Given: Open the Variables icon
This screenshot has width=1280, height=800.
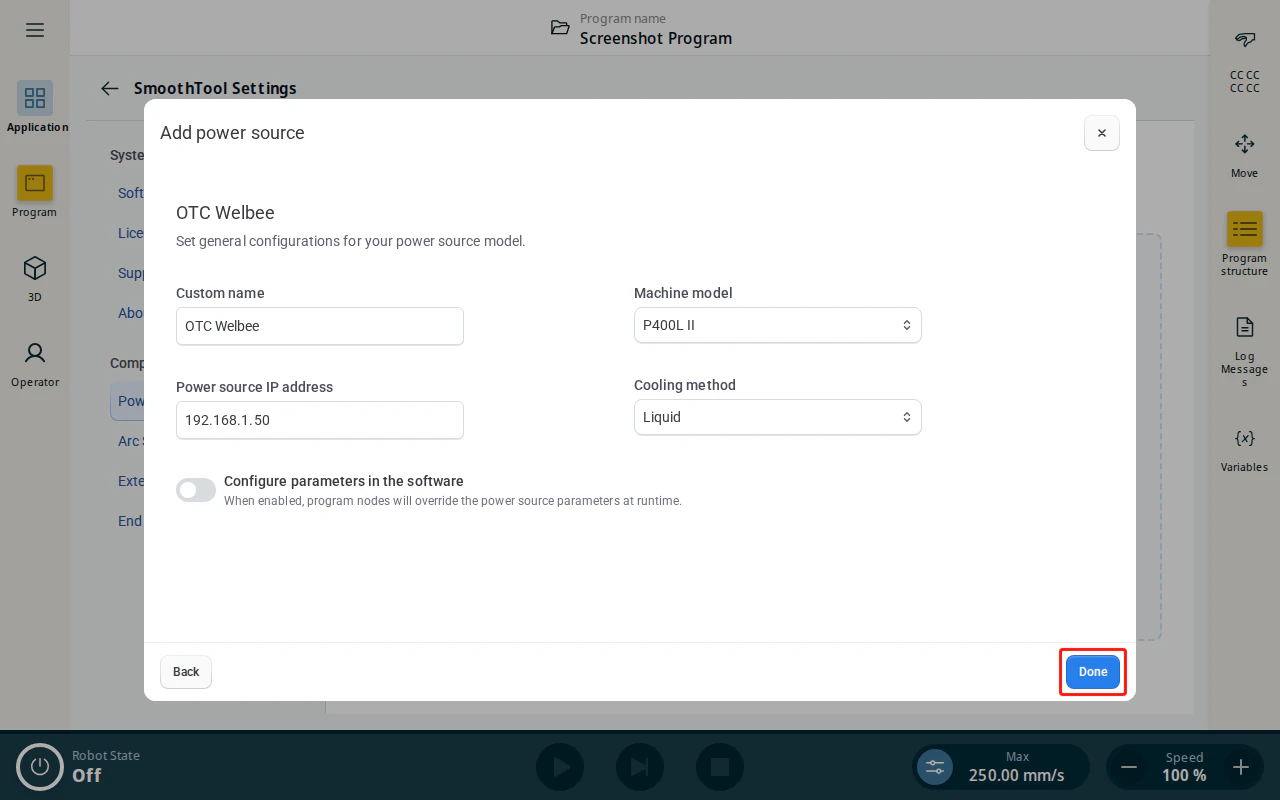Looking at the screenshot, I should coord(1245,438).
